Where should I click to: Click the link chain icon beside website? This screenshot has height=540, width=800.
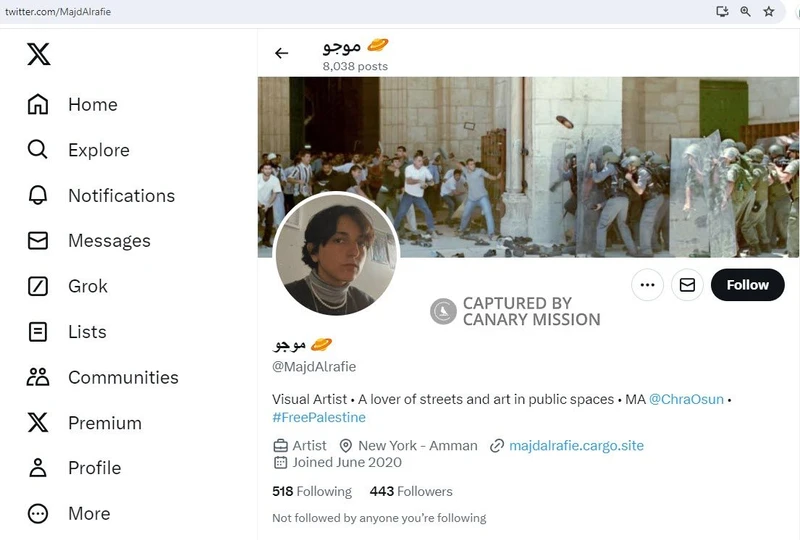496,446
